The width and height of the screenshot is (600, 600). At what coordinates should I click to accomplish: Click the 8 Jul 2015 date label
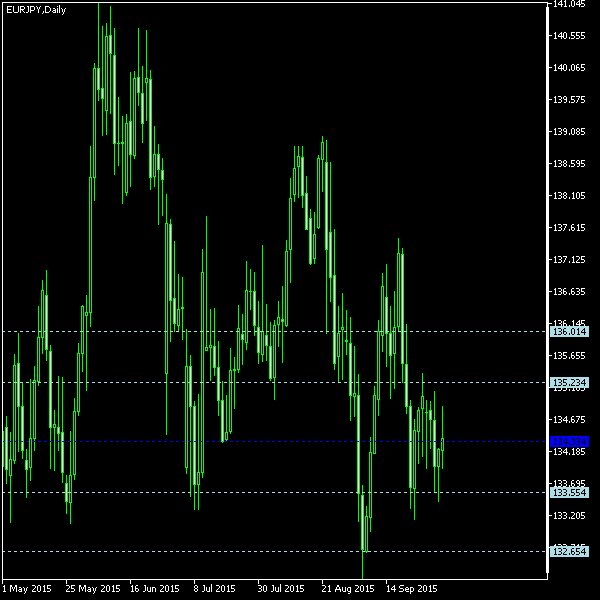tap(214, 588)
